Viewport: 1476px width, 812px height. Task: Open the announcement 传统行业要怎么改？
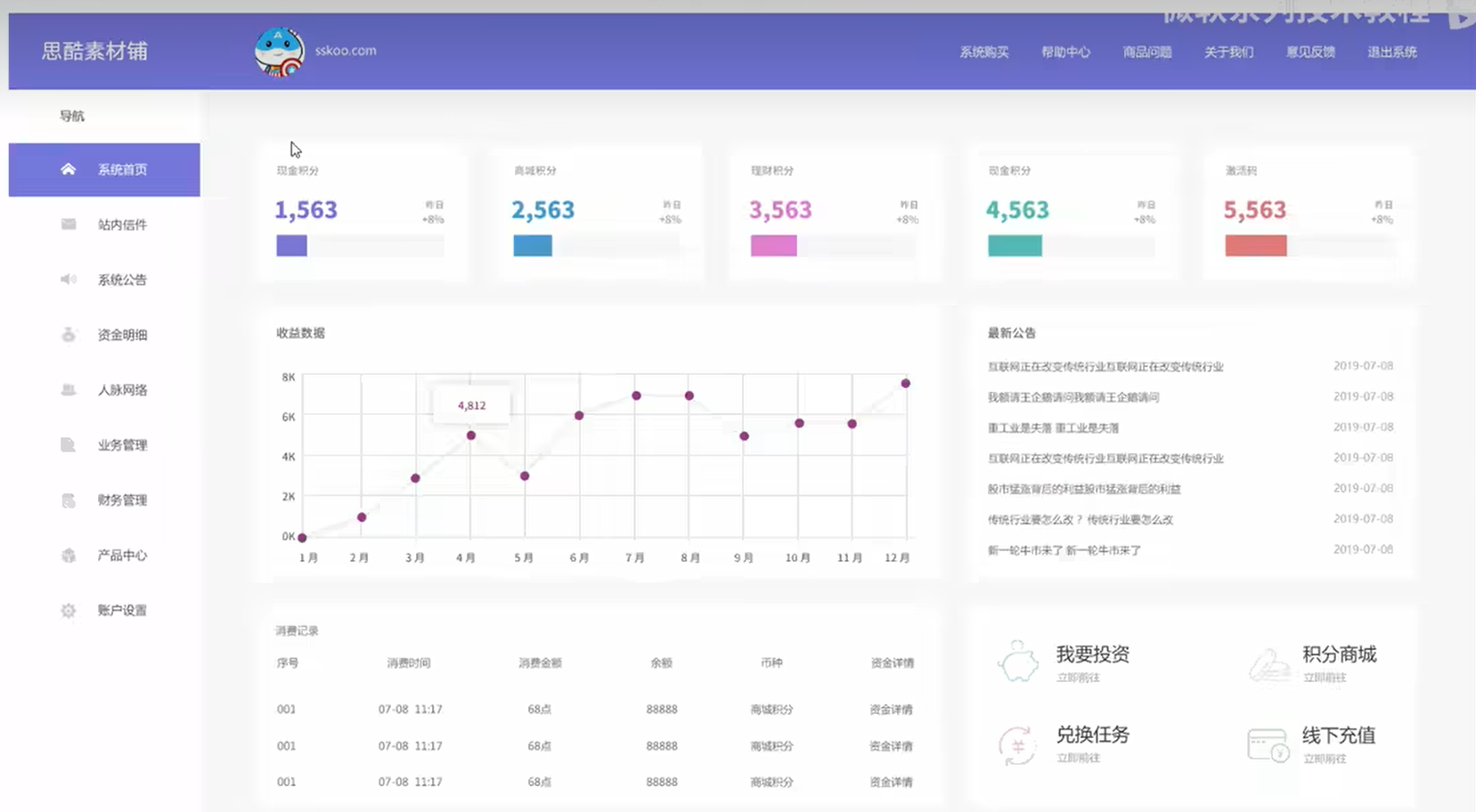point(1080,520)
